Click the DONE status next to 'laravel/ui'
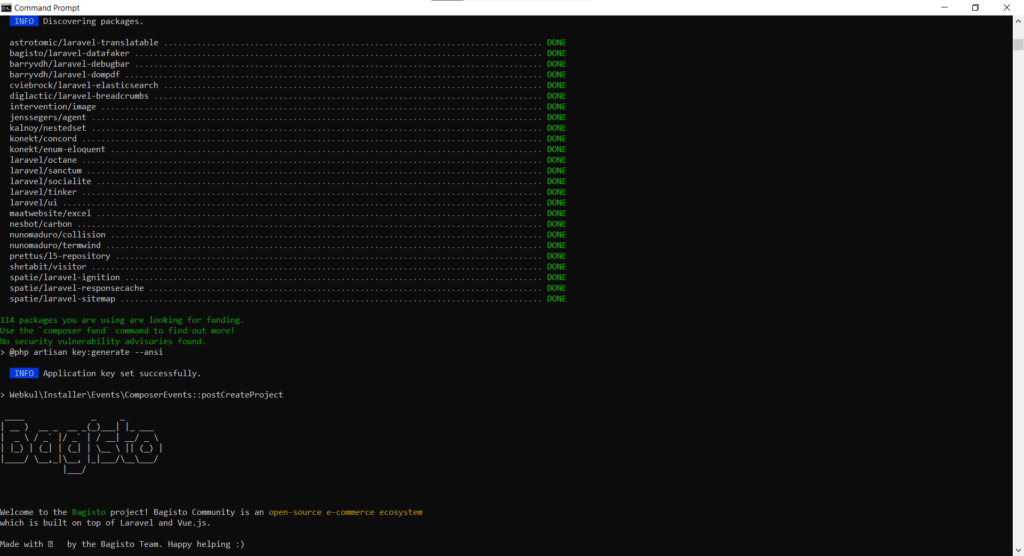1024x556 pixels. pos(556,203)
